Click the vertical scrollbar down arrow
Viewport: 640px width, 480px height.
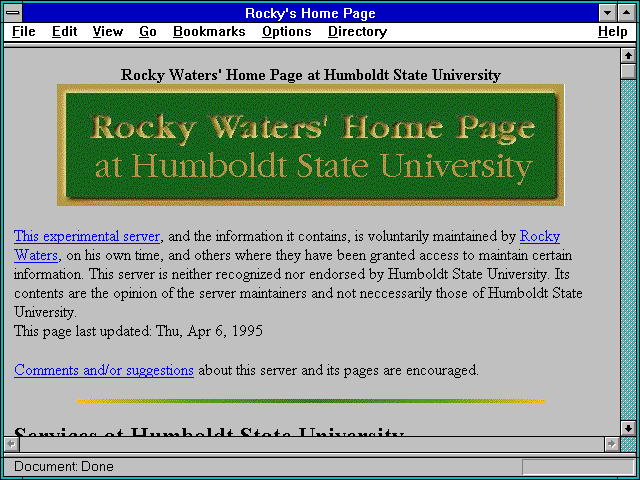(x=628, y=428)
